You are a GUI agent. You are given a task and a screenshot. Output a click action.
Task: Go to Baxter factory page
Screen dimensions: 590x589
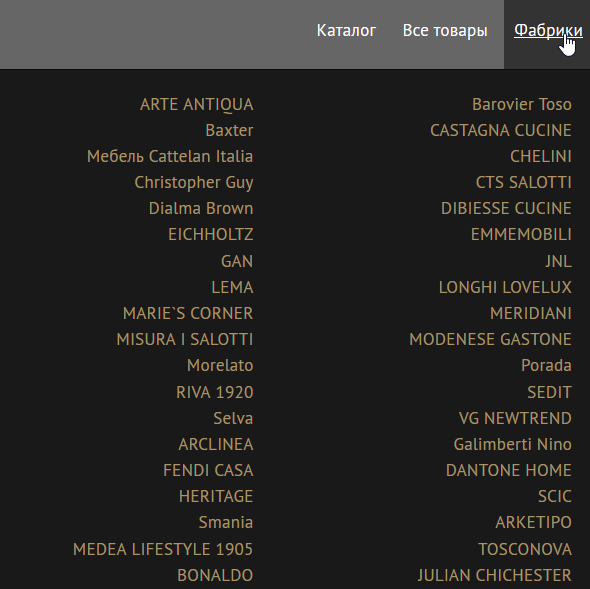click(x=229, y=131)
